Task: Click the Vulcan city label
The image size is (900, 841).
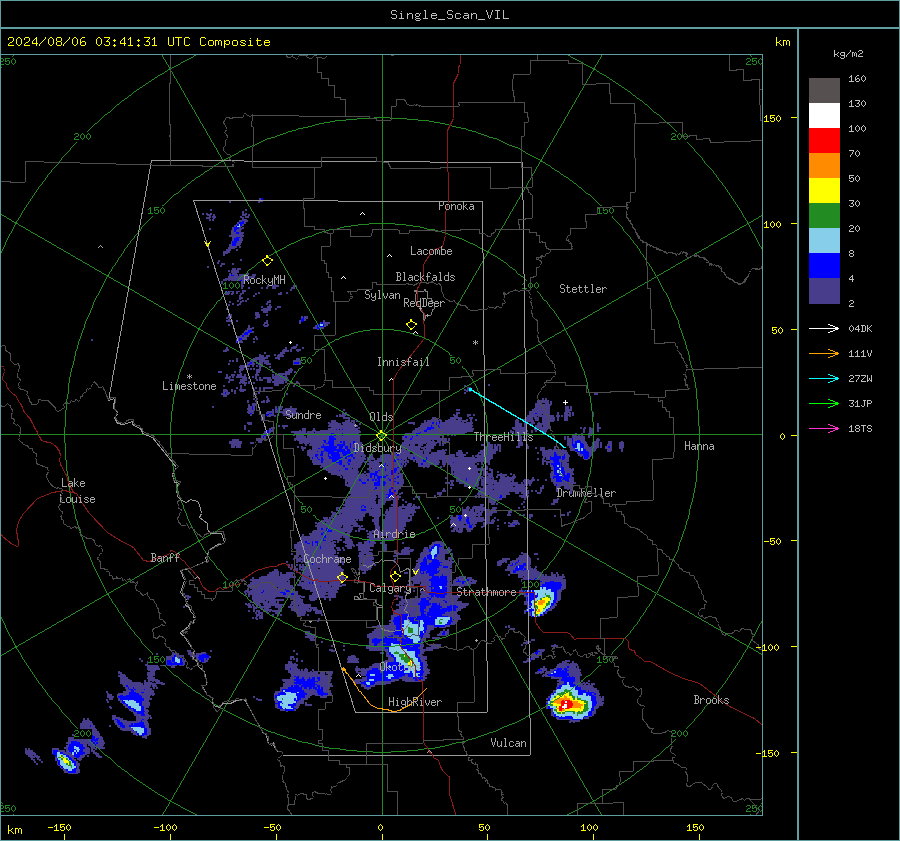Action: (x=508, y=743)
